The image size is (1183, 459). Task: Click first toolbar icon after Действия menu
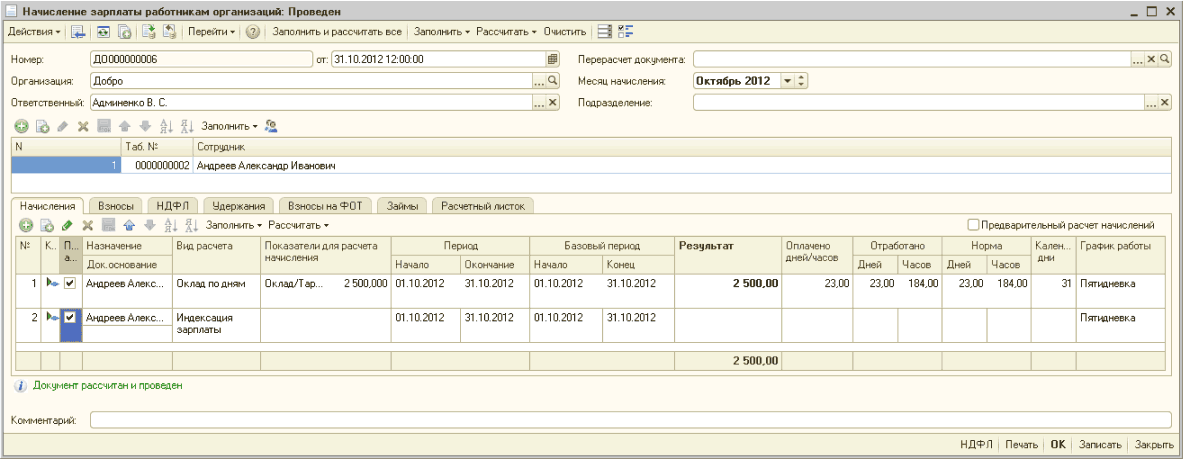[78, 32]
